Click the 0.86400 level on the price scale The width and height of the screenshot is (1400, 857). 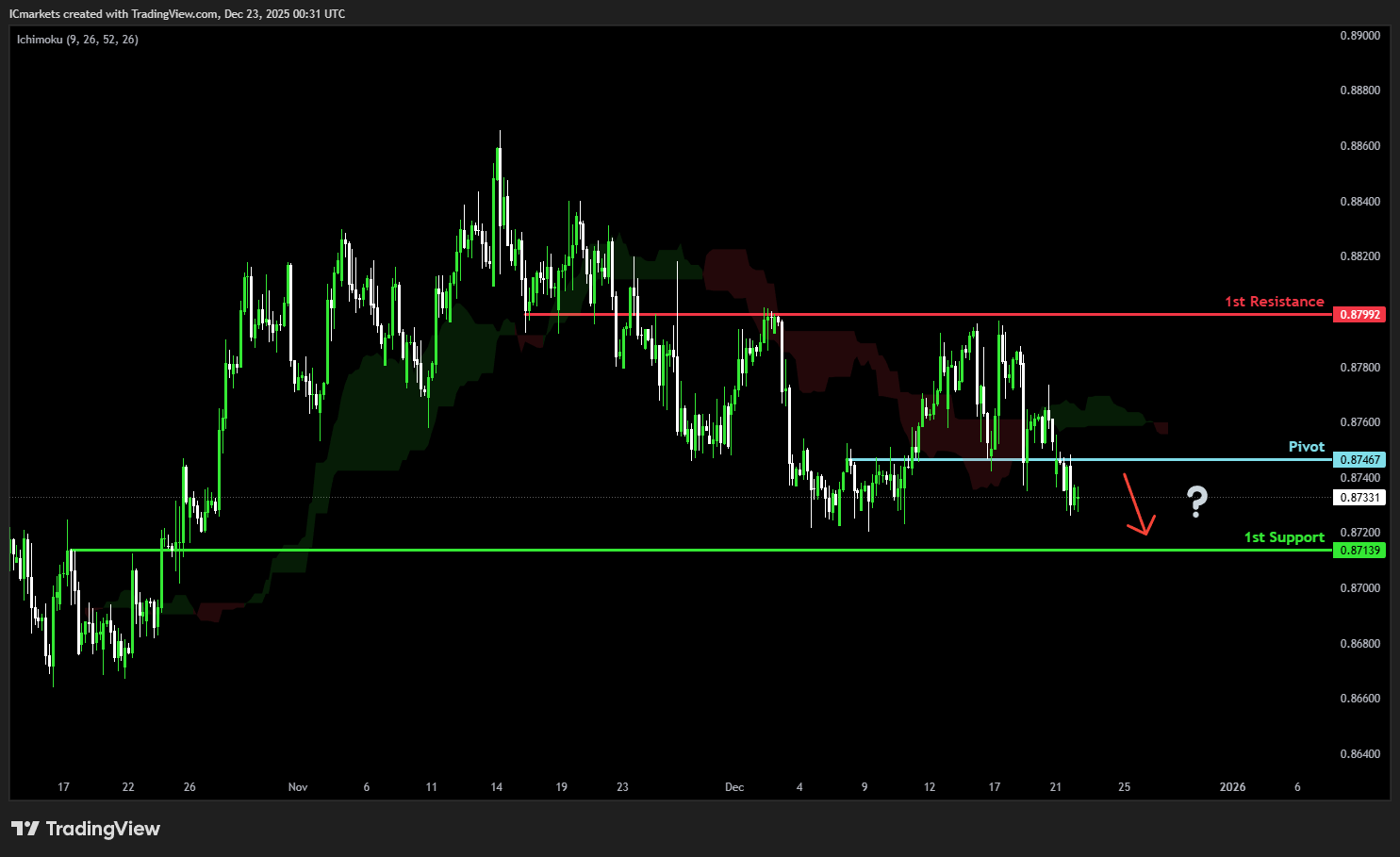[x=1359, y=754]
